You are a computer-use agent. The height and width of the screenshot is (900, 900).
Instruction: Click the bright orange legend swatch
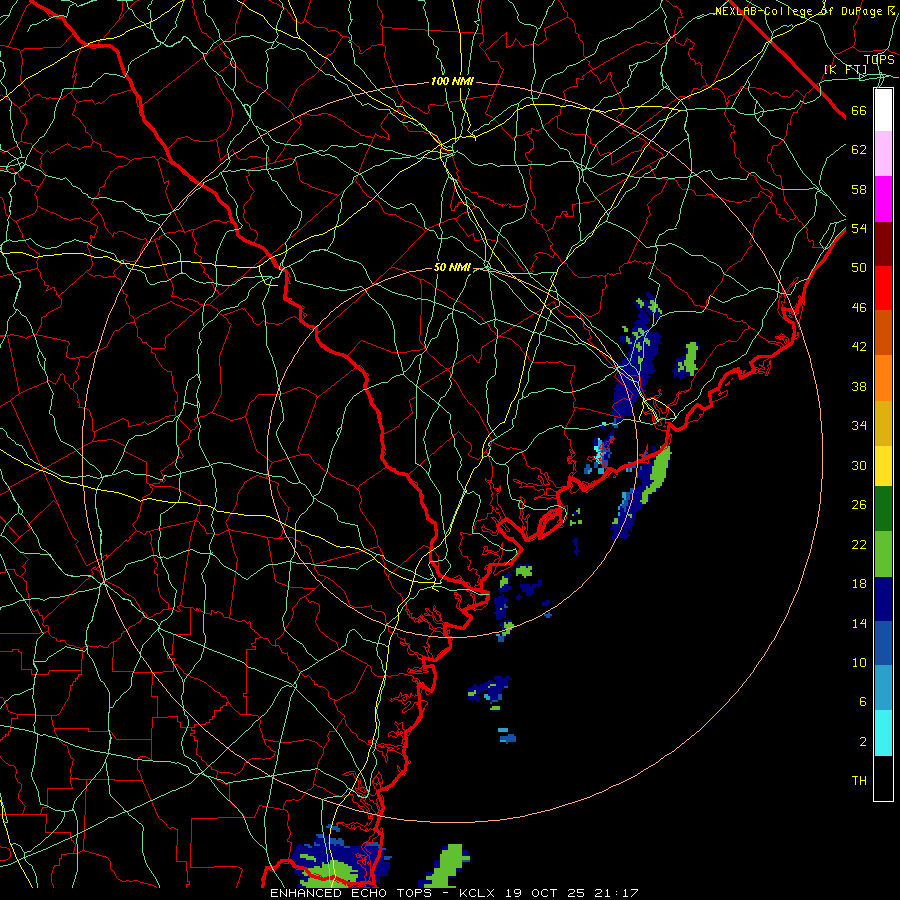pos(883,378)
